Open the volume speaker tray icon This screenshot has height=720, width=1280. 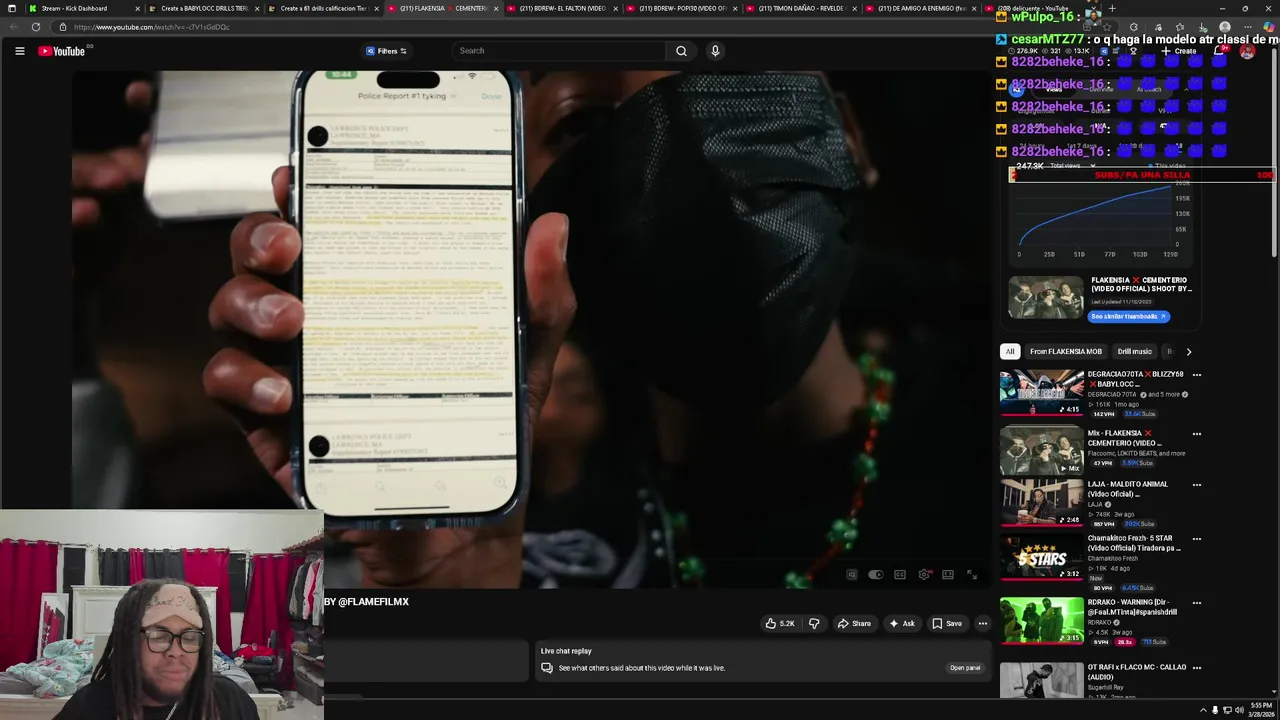coord(1239,710)
